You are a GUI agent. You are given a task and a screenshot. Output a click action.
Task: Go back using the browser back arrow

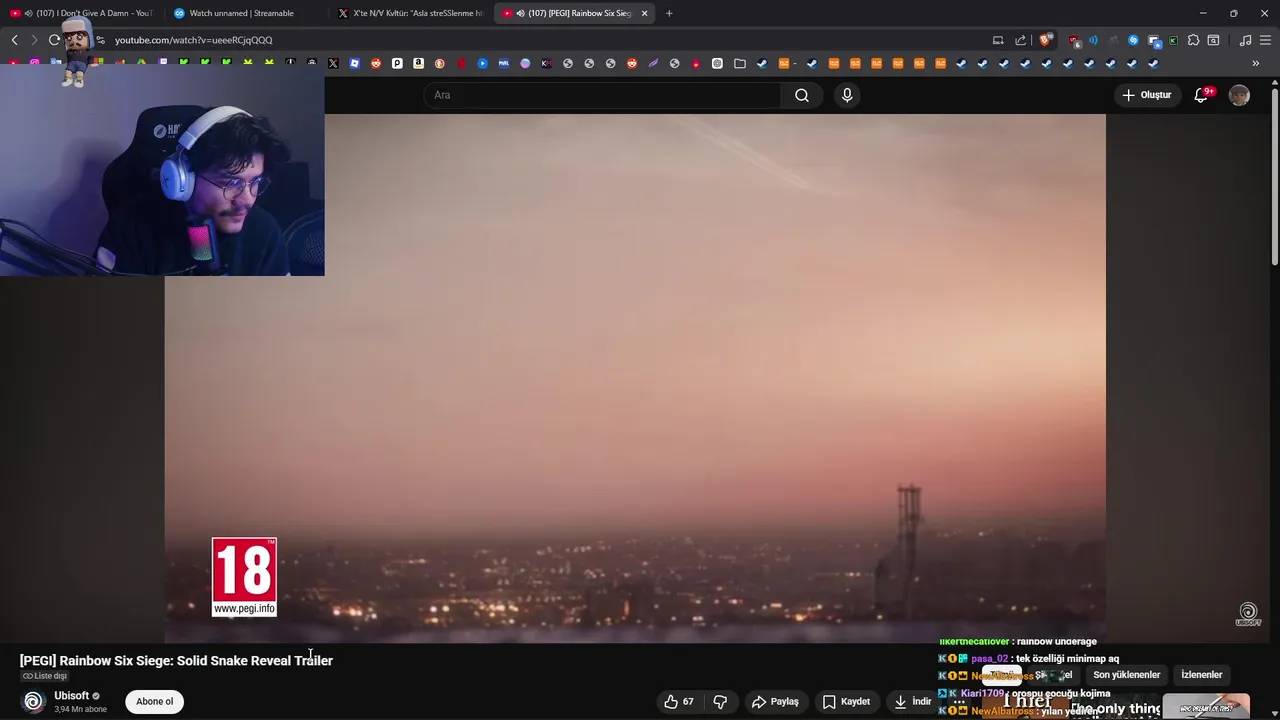tap(14, 40)
